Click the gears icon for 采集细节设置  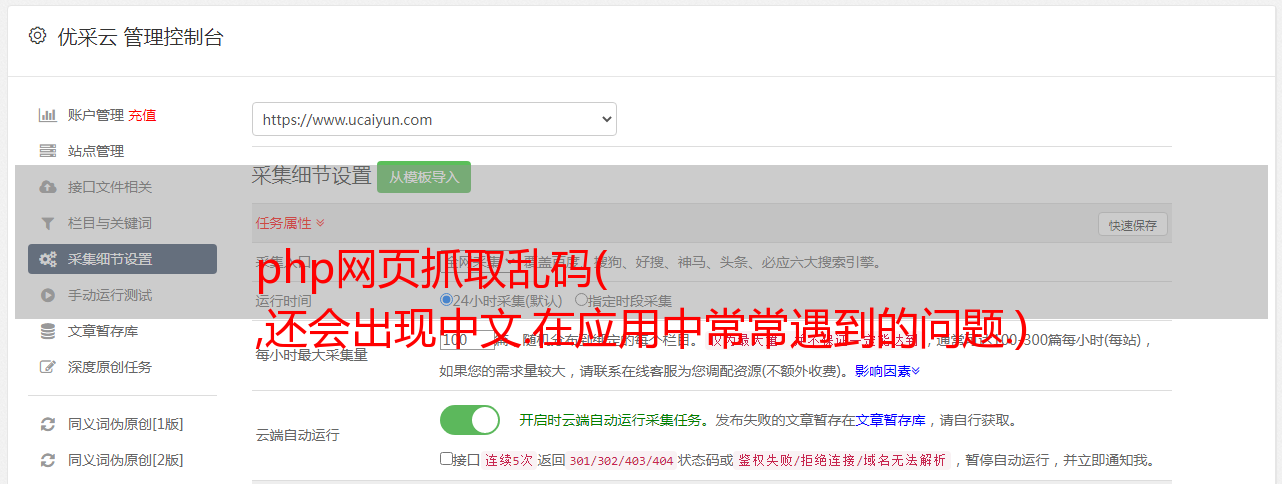[47, 259]
